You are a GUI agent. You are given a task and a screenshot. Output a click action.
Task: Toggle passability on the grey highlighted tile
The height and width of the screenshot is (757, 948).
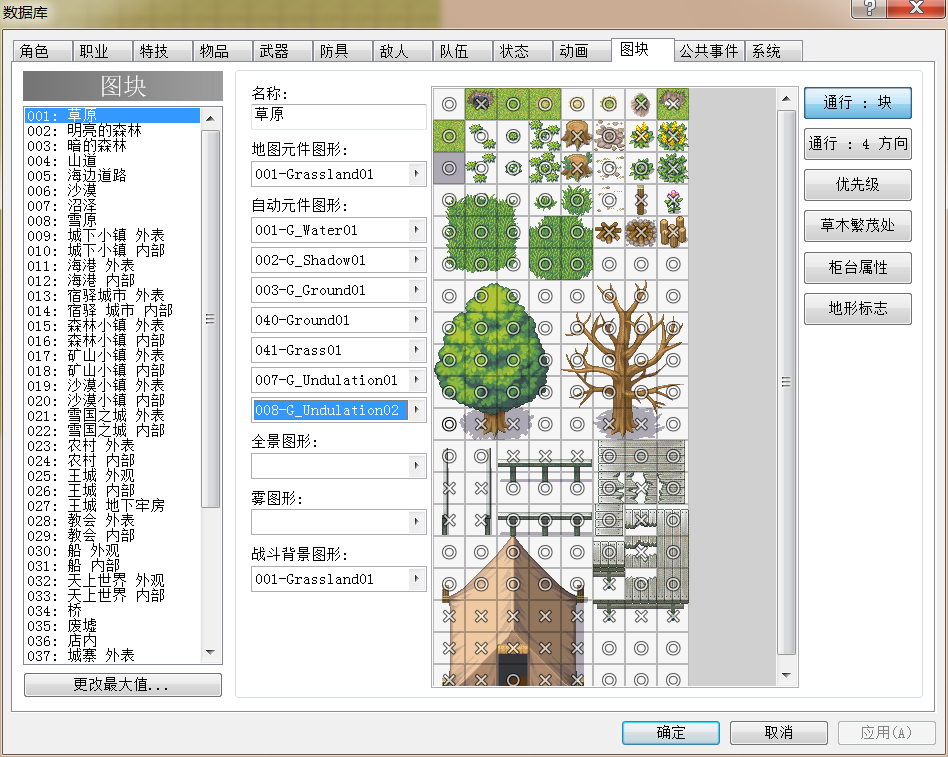(x=449, y=168)
